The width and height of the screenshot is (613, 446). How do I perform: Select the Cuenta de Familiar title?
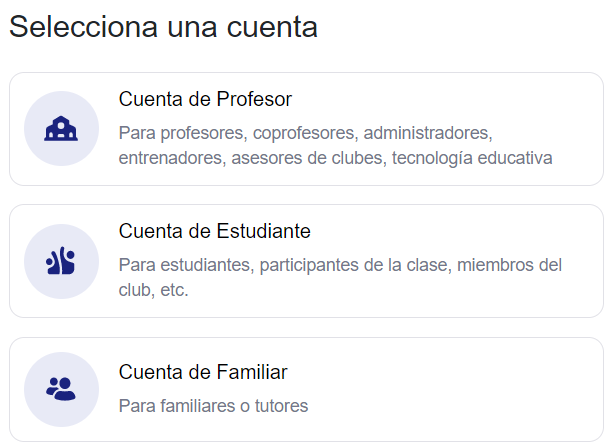pos(203,373)
